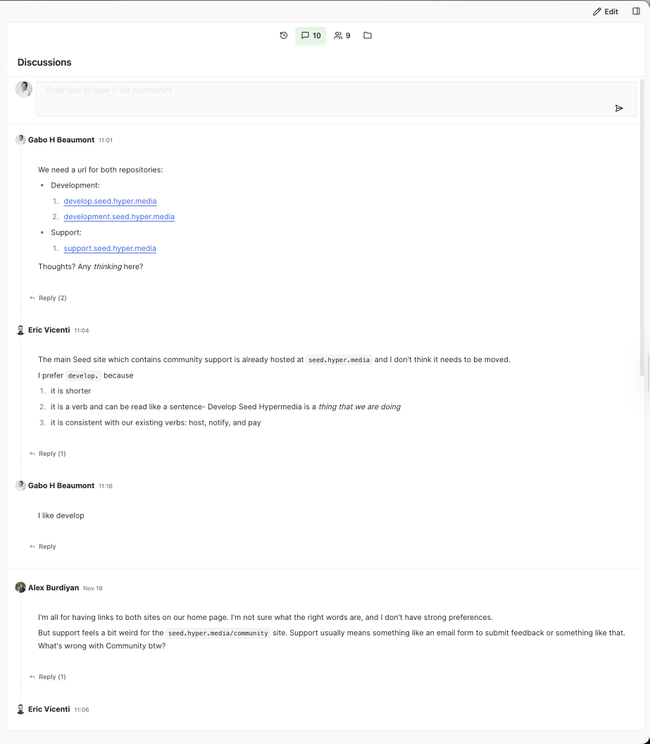
Task: Open the version history clock icon
Action: pyautogui.click(x=284, y=36)
